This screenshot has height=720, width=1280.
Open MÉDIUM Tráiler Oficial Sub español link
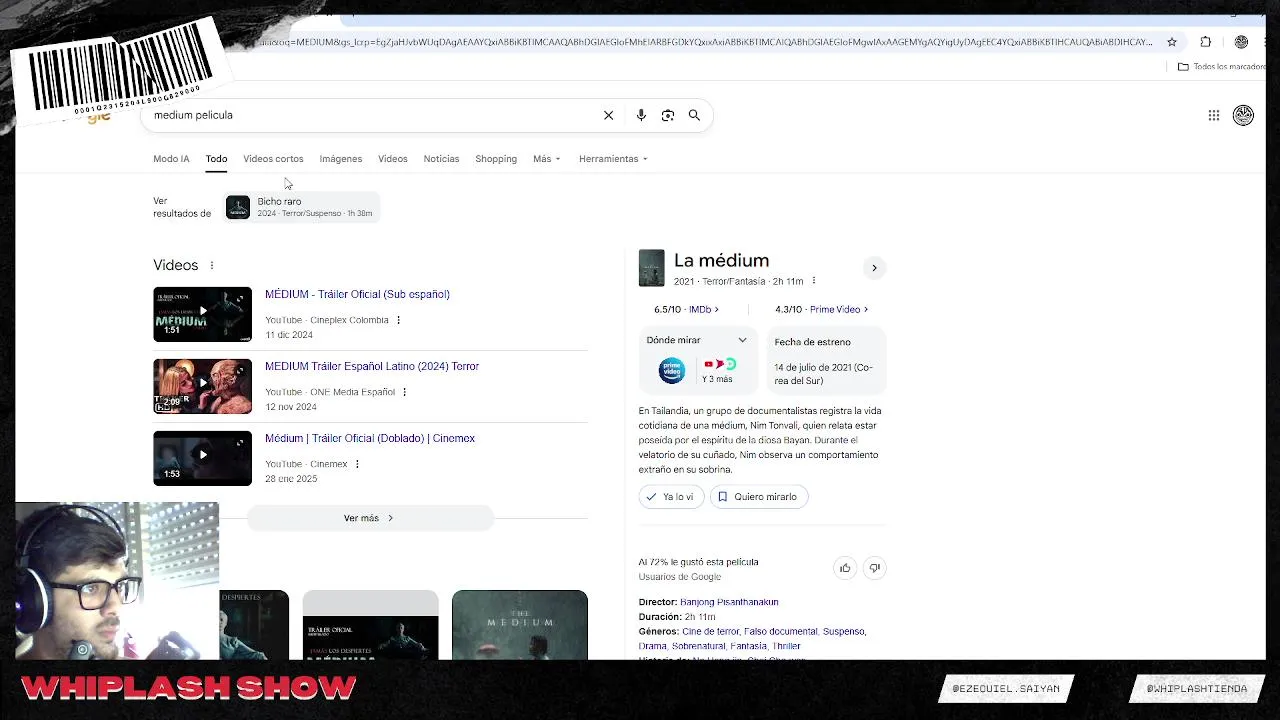tap(357, 294)
